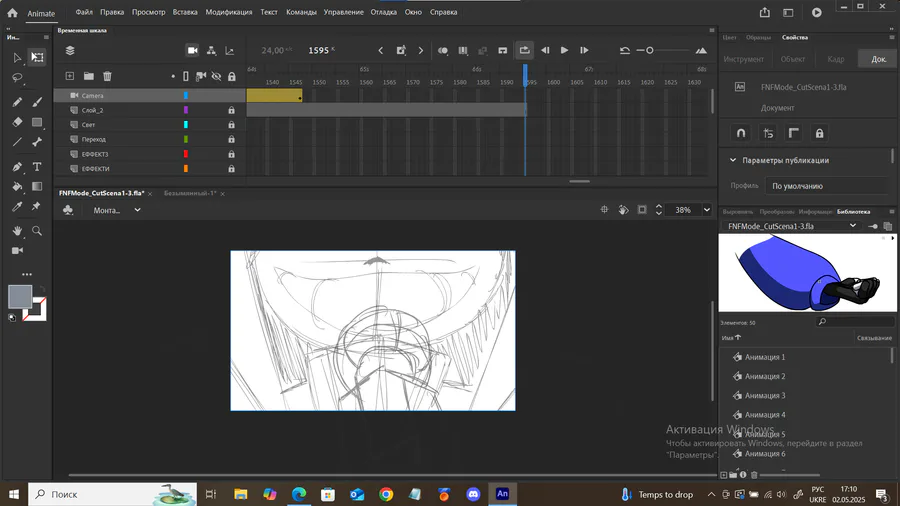The height and width of the screenshot is (506, 900).
Task: Open the workspace switcher in title bar
Action: pyautogui.click(x=788, y=13)
